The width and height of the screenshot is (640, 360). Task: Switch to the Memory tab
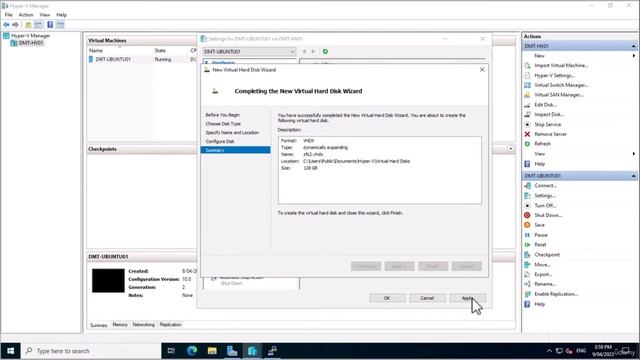120,325
